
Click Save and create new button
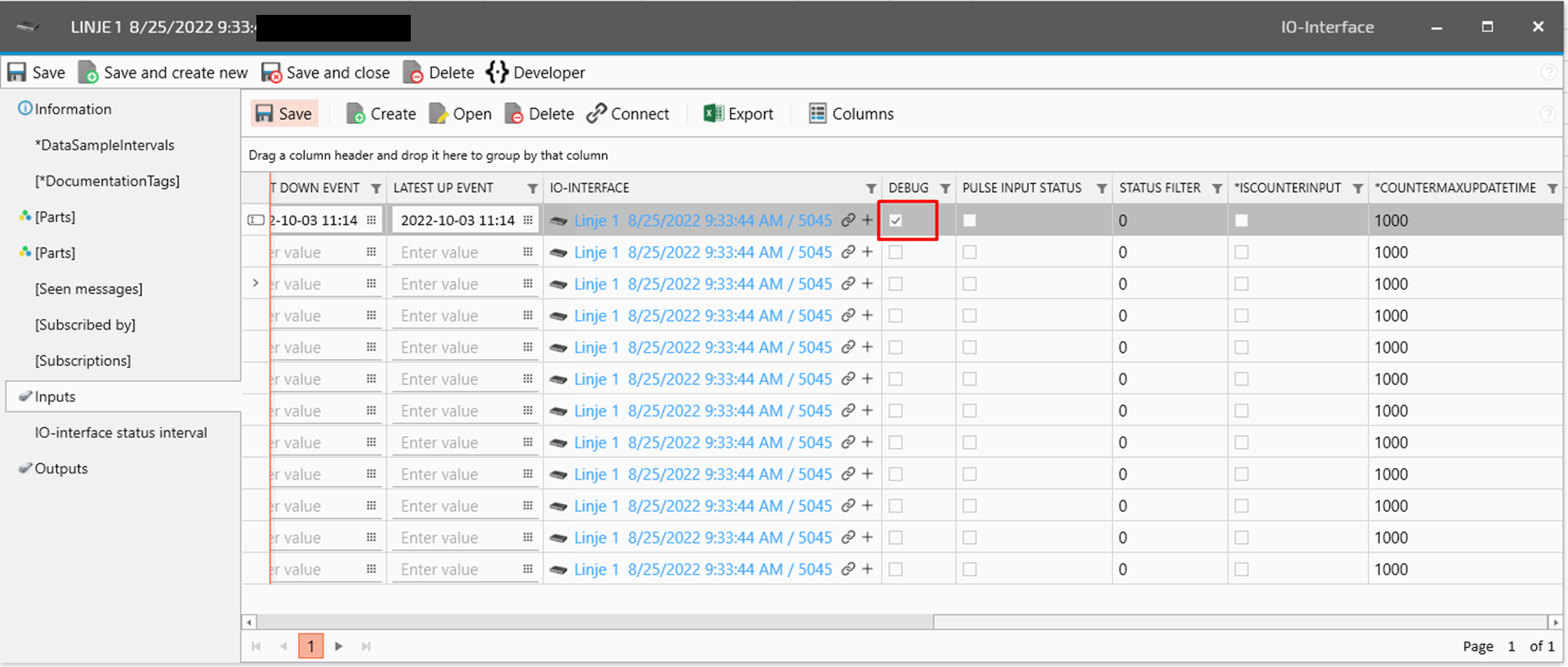[164, 73]
